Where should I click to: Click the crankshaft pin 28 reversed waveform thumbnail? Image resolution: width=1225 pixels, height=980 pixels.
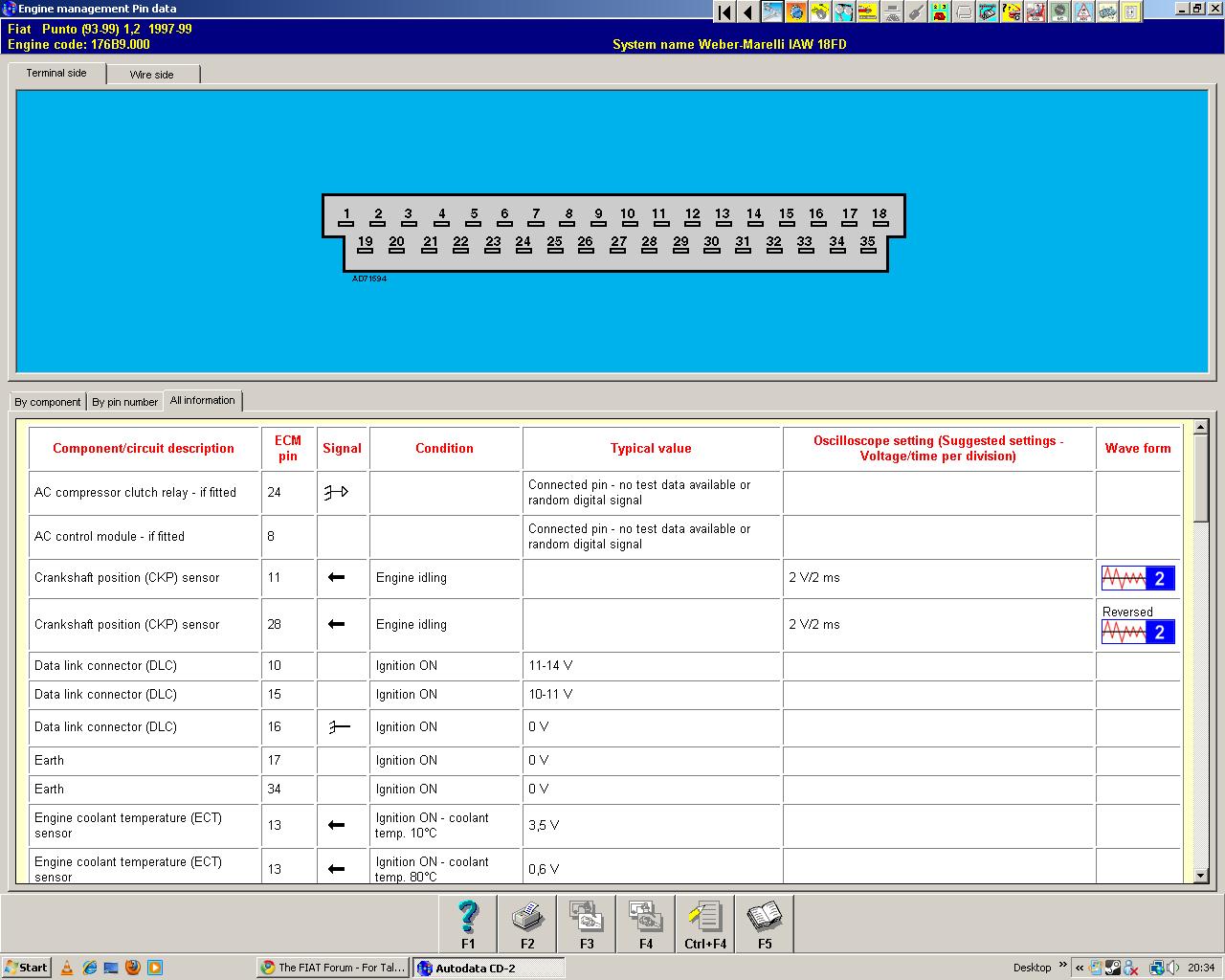[x=1138, y=632]
